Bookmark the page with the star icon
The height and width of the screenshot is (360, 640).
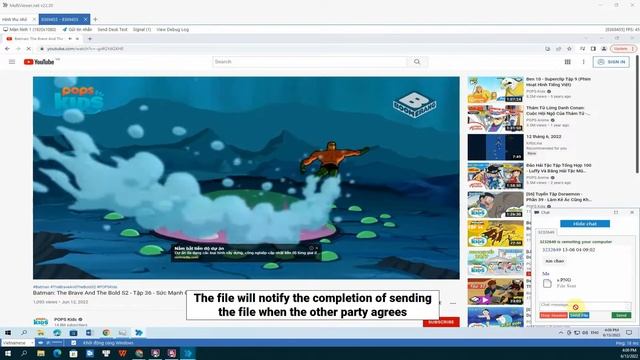pos(569,49)
